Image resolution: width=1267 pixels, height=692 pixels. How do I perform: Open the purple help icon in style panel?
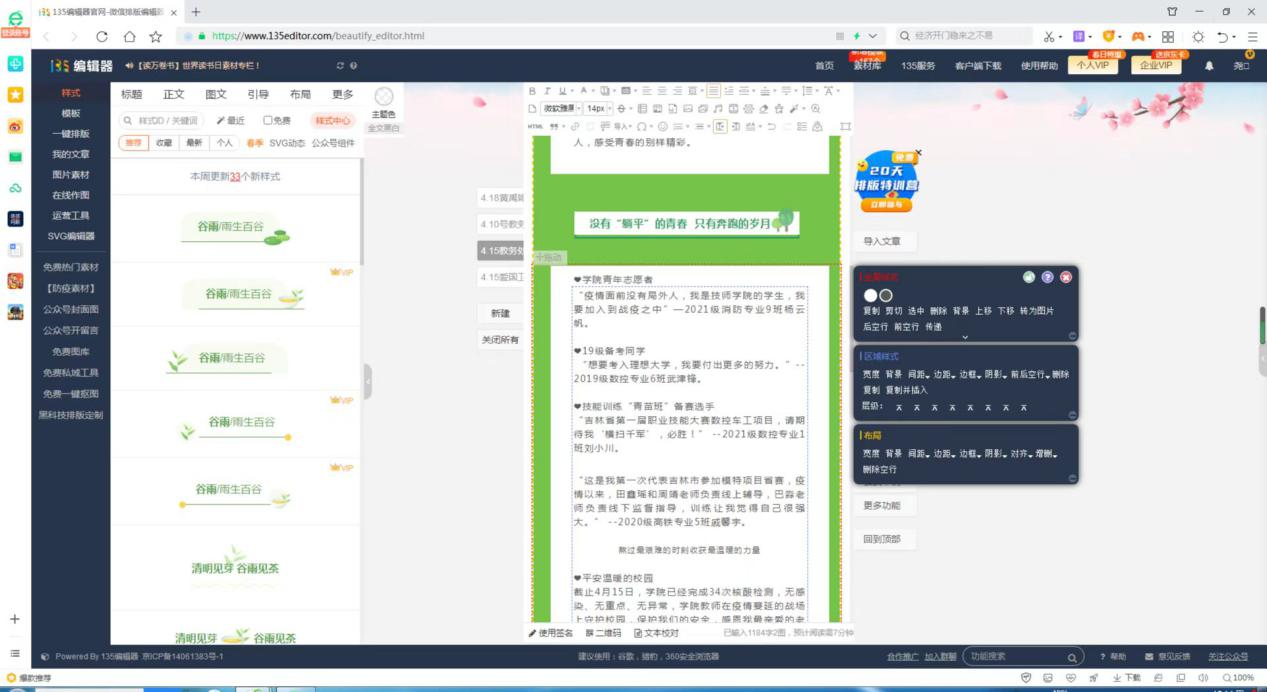1047,277
